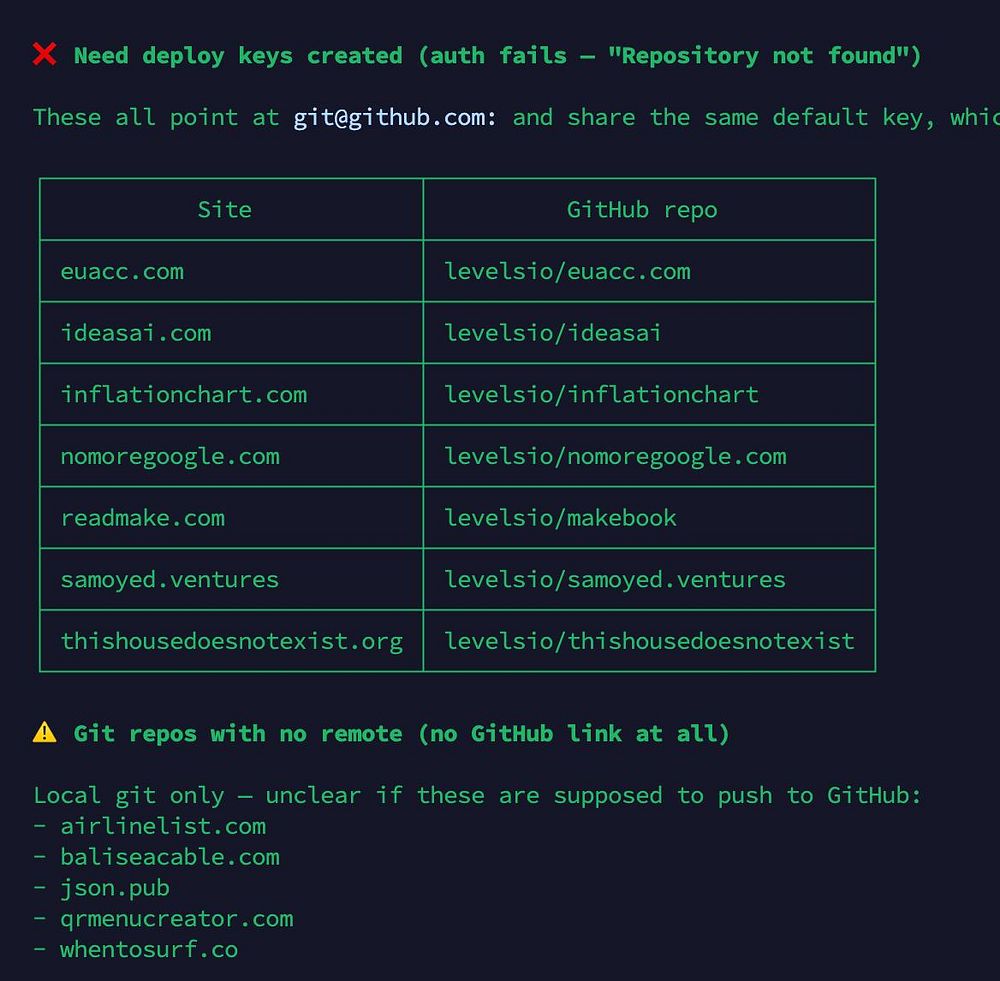Select thishousedoesnotexist.org site cell
The image size is (1000, 981).
[231, 641]
